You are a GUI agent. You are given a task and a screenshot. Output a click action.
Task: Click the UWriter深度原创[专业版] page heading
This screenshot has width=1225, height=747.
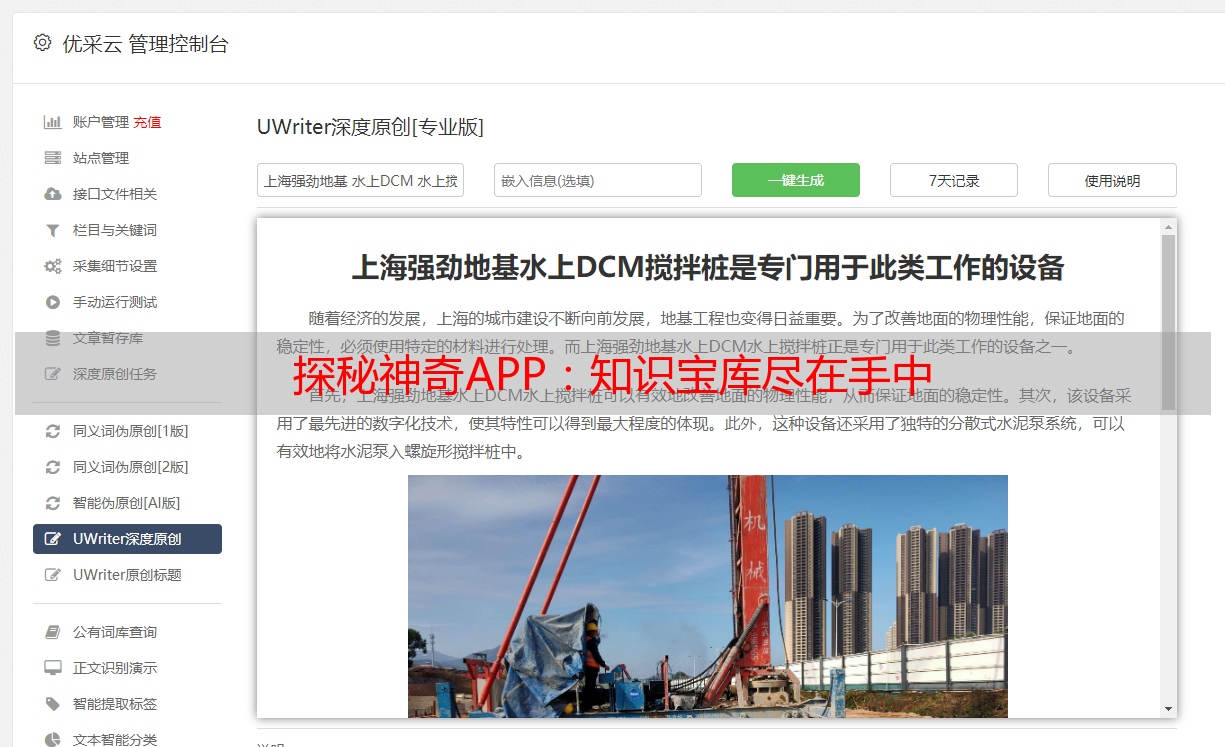(370, 127)
